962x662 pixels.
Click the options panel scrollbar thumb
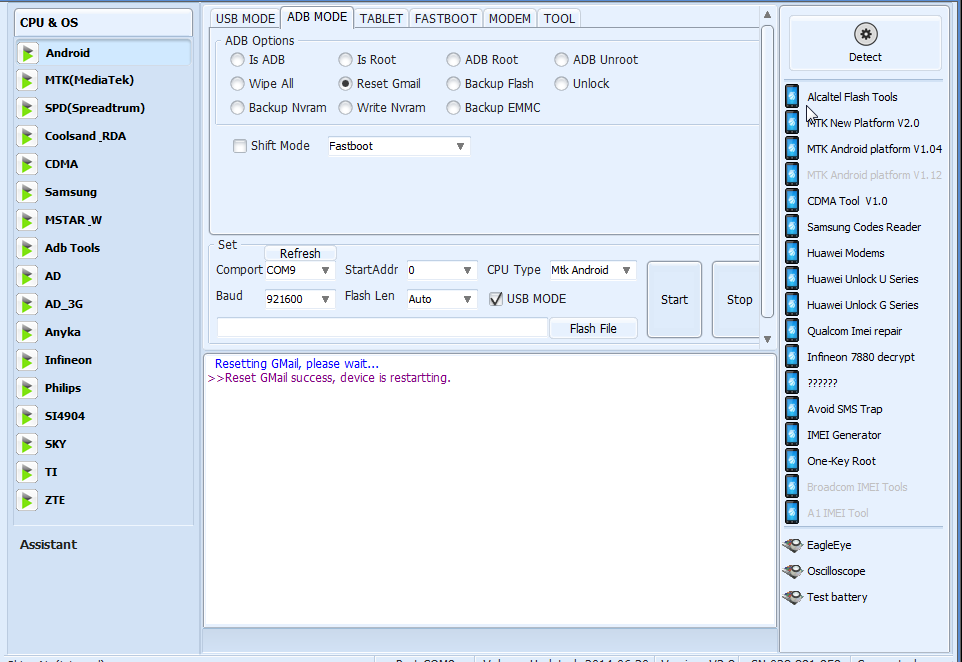pos(767,172)
